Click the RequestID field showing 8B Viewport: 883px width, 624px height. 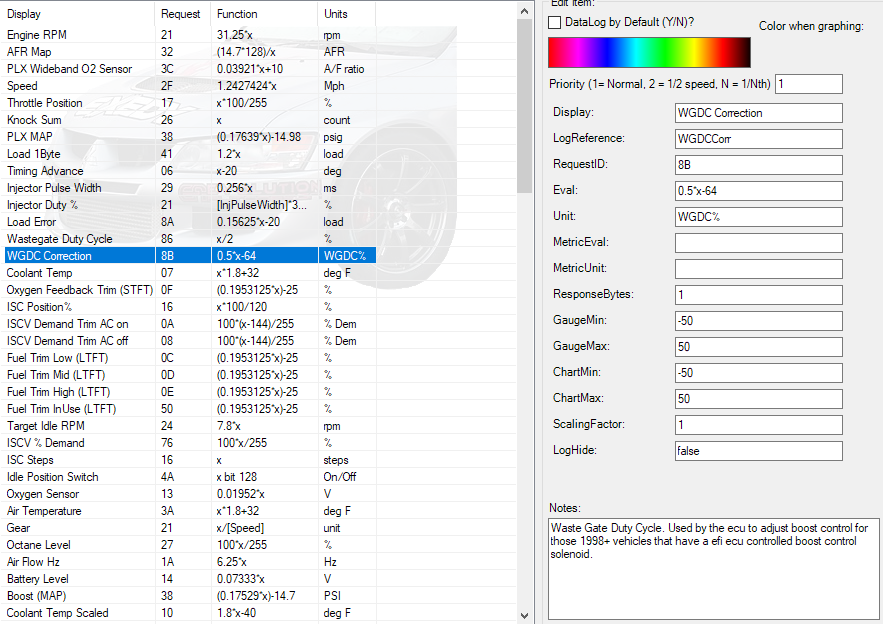[x=758, y=165]
